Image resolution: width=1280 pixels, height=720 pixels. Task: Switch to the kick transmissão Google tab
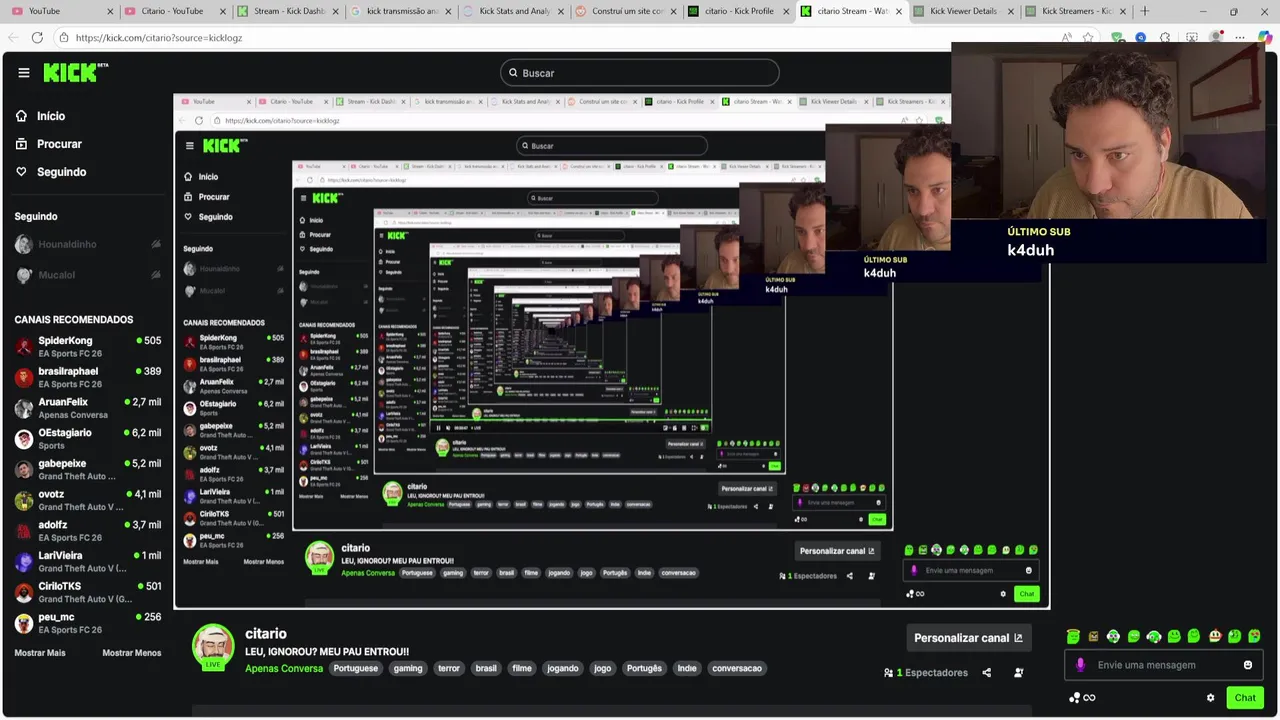pos(400,11)
